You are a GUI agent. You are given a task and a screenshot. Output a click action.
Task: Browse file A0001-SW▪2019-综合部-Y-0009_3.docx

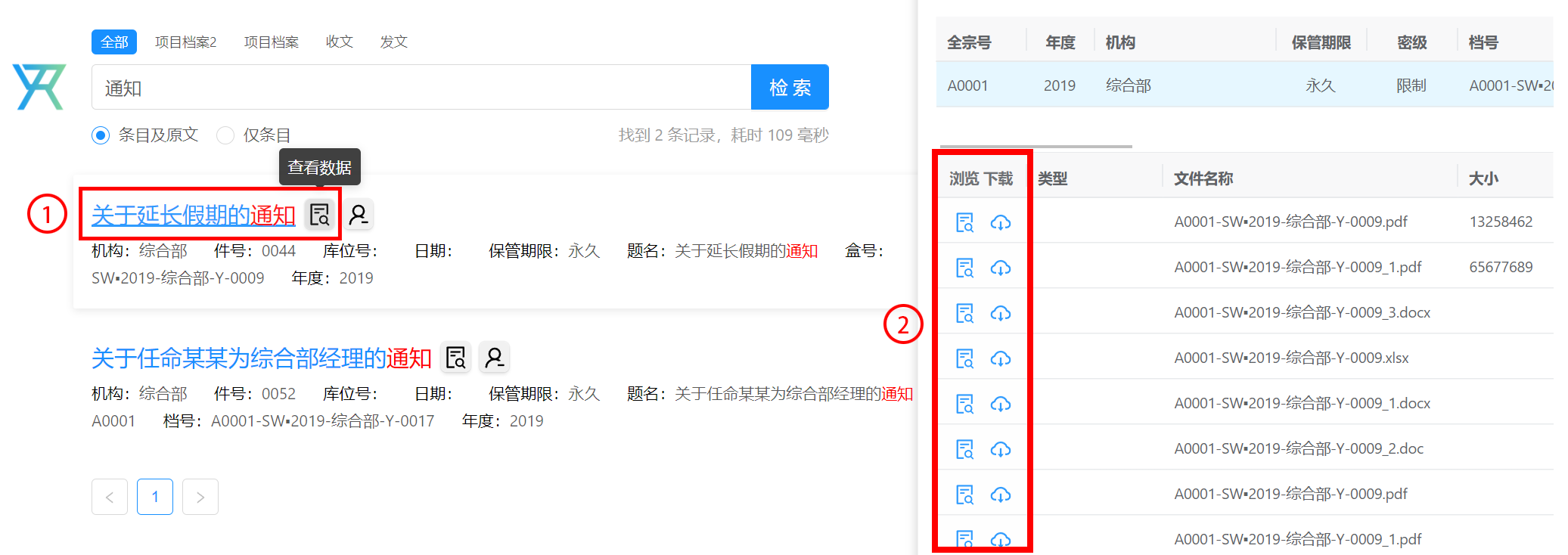pos(965,313)
